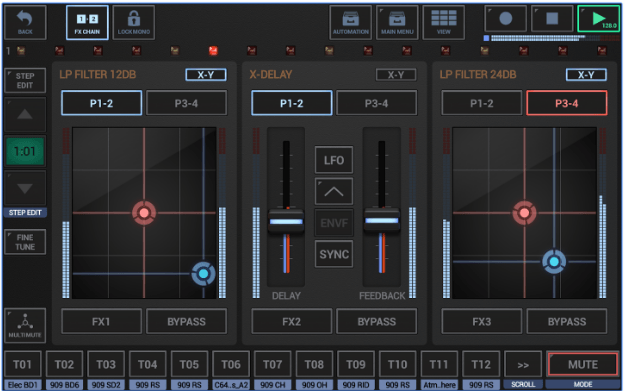Click the step down arrow below 1:01
625x391 pixels.
(x=25, y=188)
